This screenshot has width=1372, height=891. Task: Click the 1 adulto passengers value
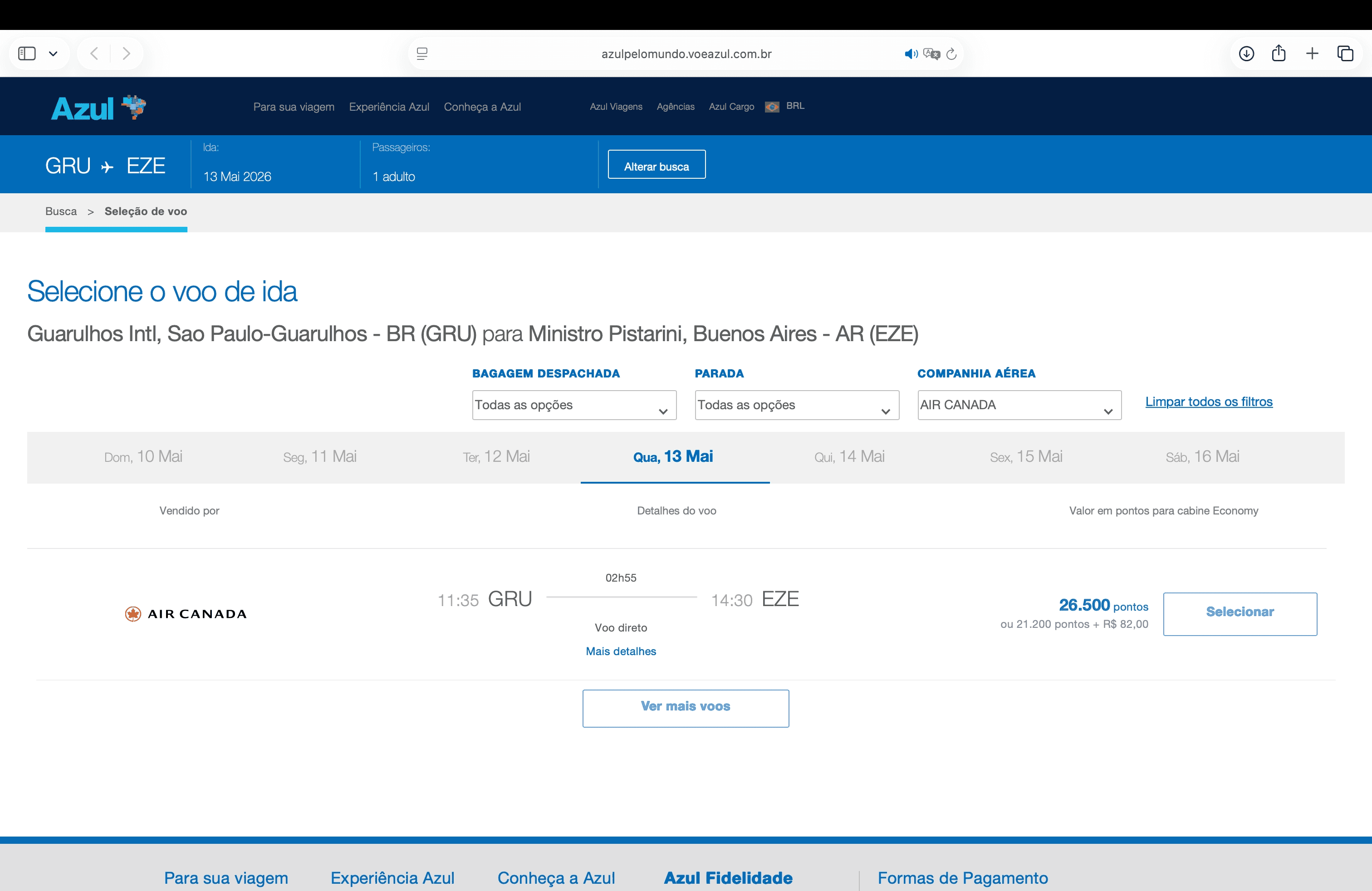pos(394,176)
